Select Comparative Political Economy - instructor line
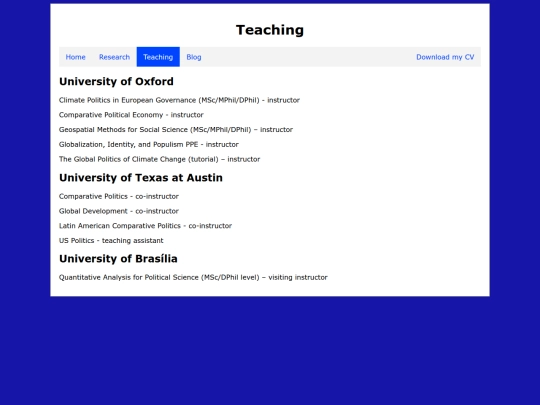Viewport: 540px width, 405px height. (131, 115)
